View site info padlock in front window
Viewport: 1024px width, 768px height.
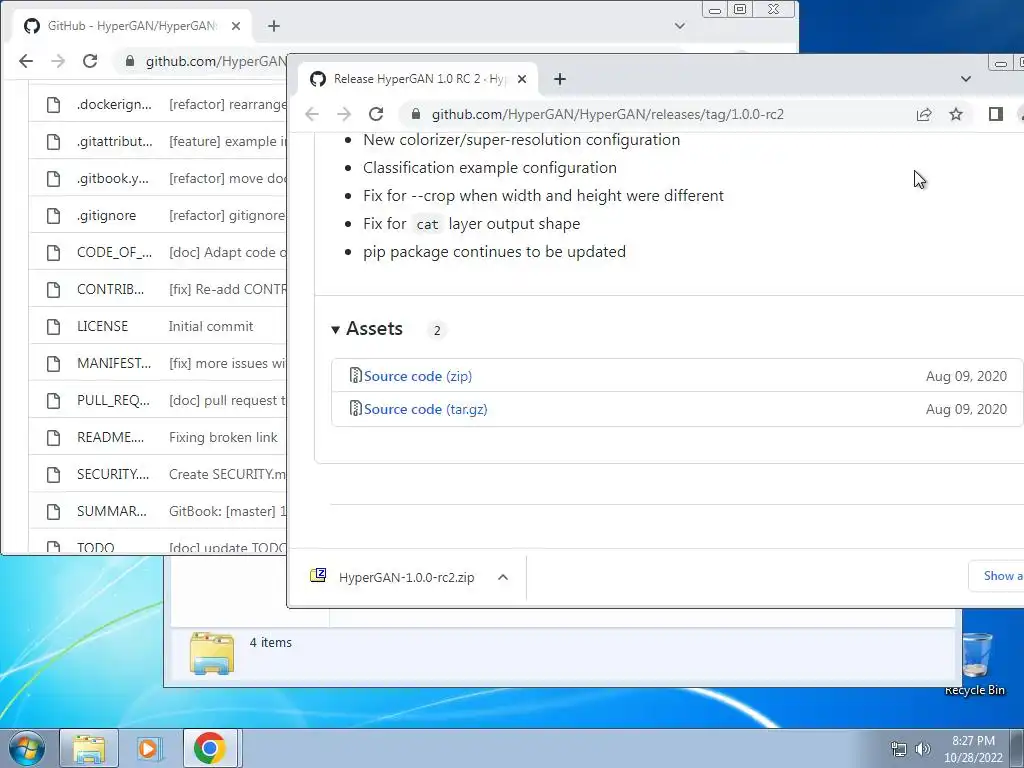point(416,114)
